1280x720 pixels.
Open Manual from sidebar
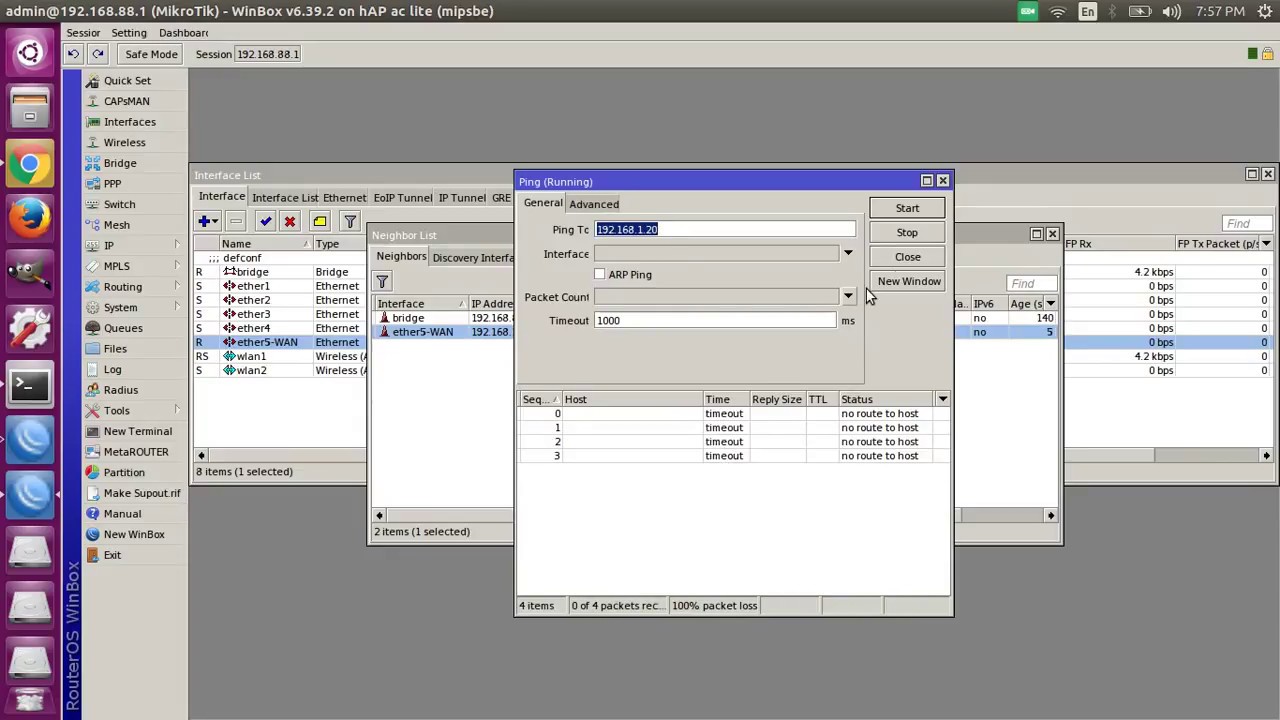coord(122,514)
